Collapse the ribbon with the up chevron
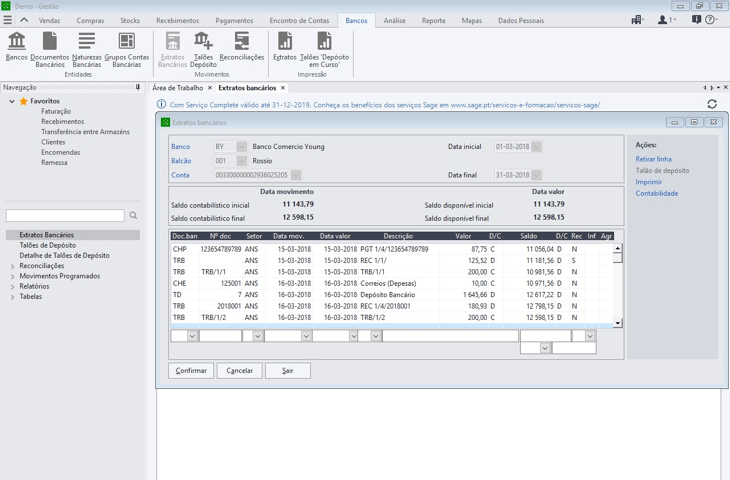 pos(24,20)
